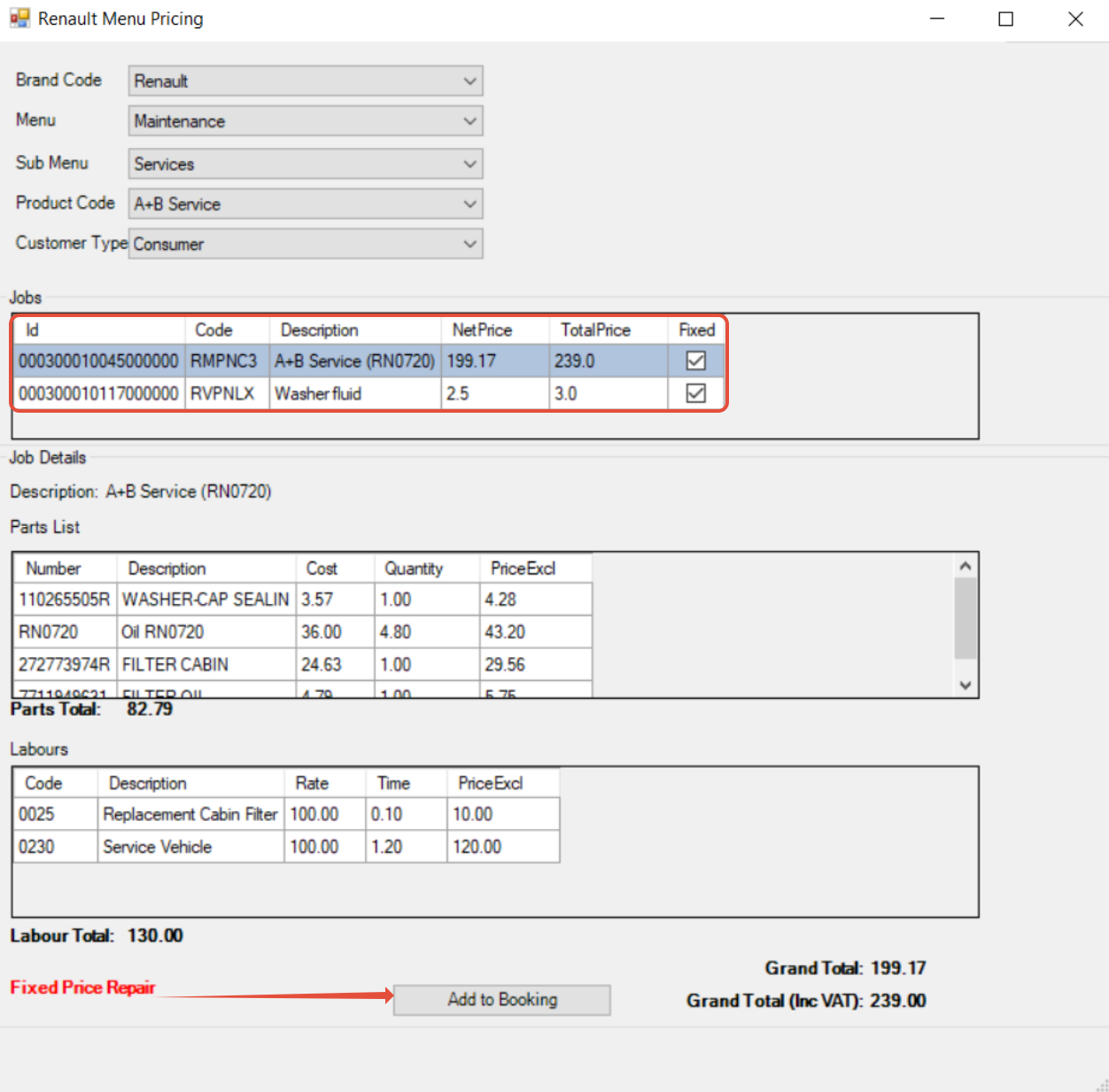Expand the Sub Menu dropdown showing Services
Viewport: 1109px width, 1092px height.
click(x=306, y=164)
